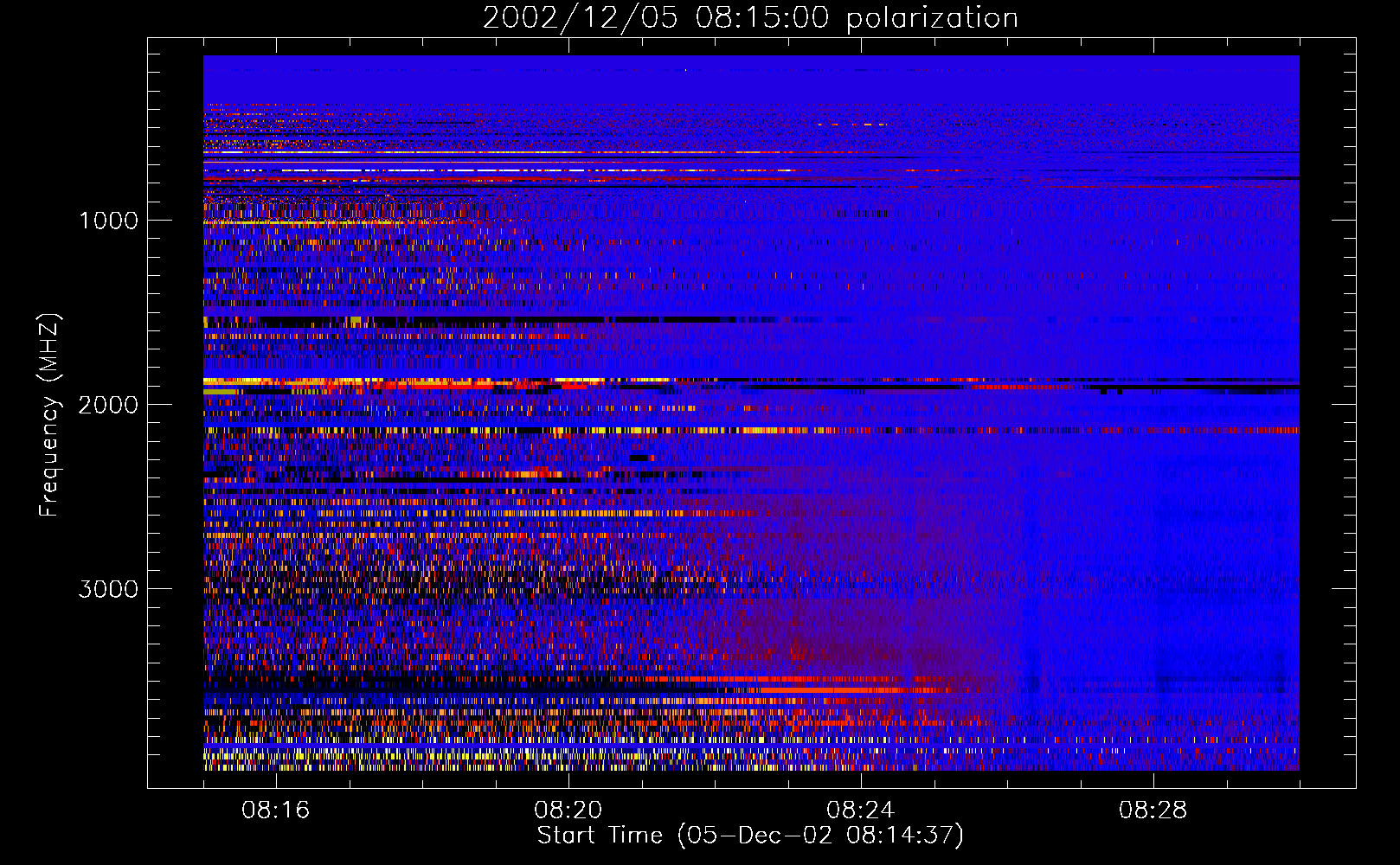The image size is (1400, 865).
Task: Click the plot title '2002/12/05 08:15:00 polarization'
Action: [750, 18]
